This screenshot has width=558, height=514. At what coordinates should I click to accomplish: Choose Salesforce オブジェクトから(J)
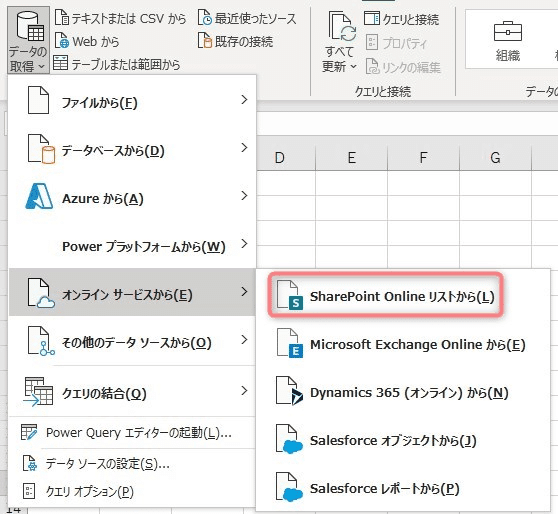[403, 440]
